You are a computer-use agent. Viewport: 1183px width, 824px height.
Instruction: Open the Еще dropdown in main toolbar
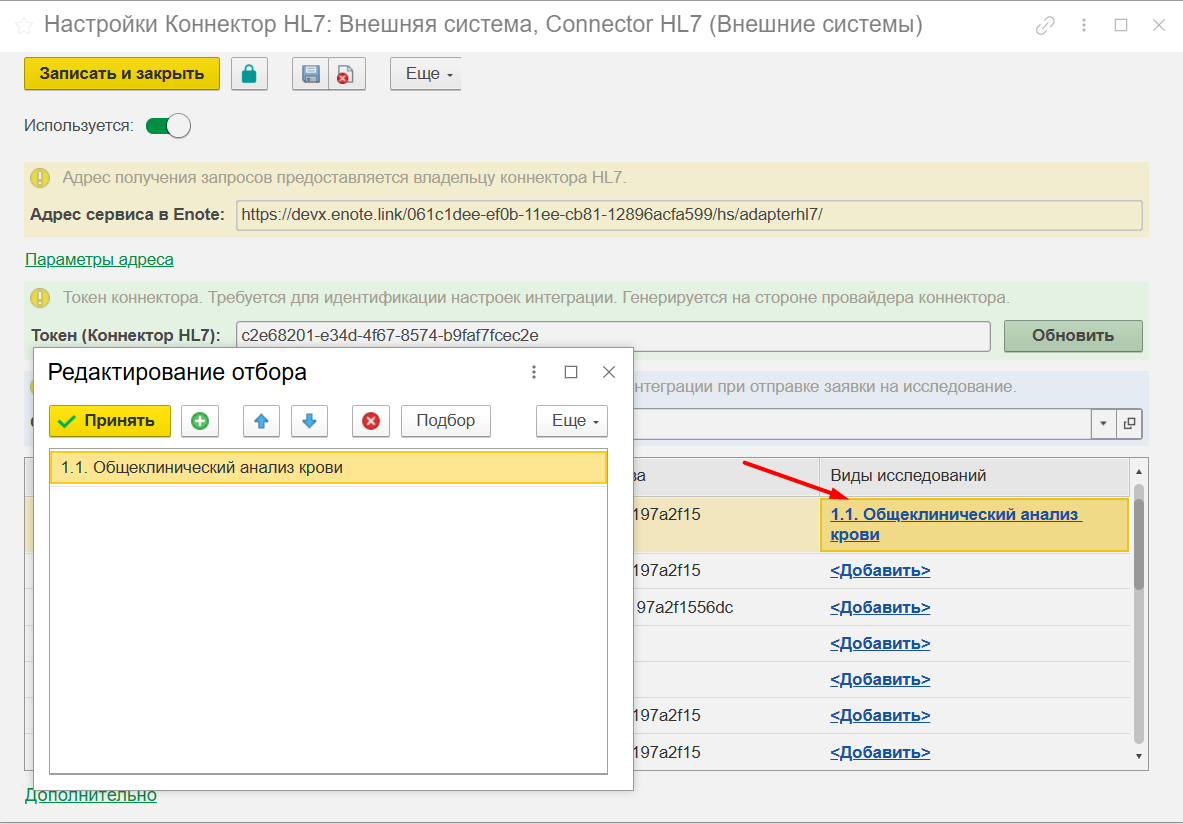[x=425, y=74]
